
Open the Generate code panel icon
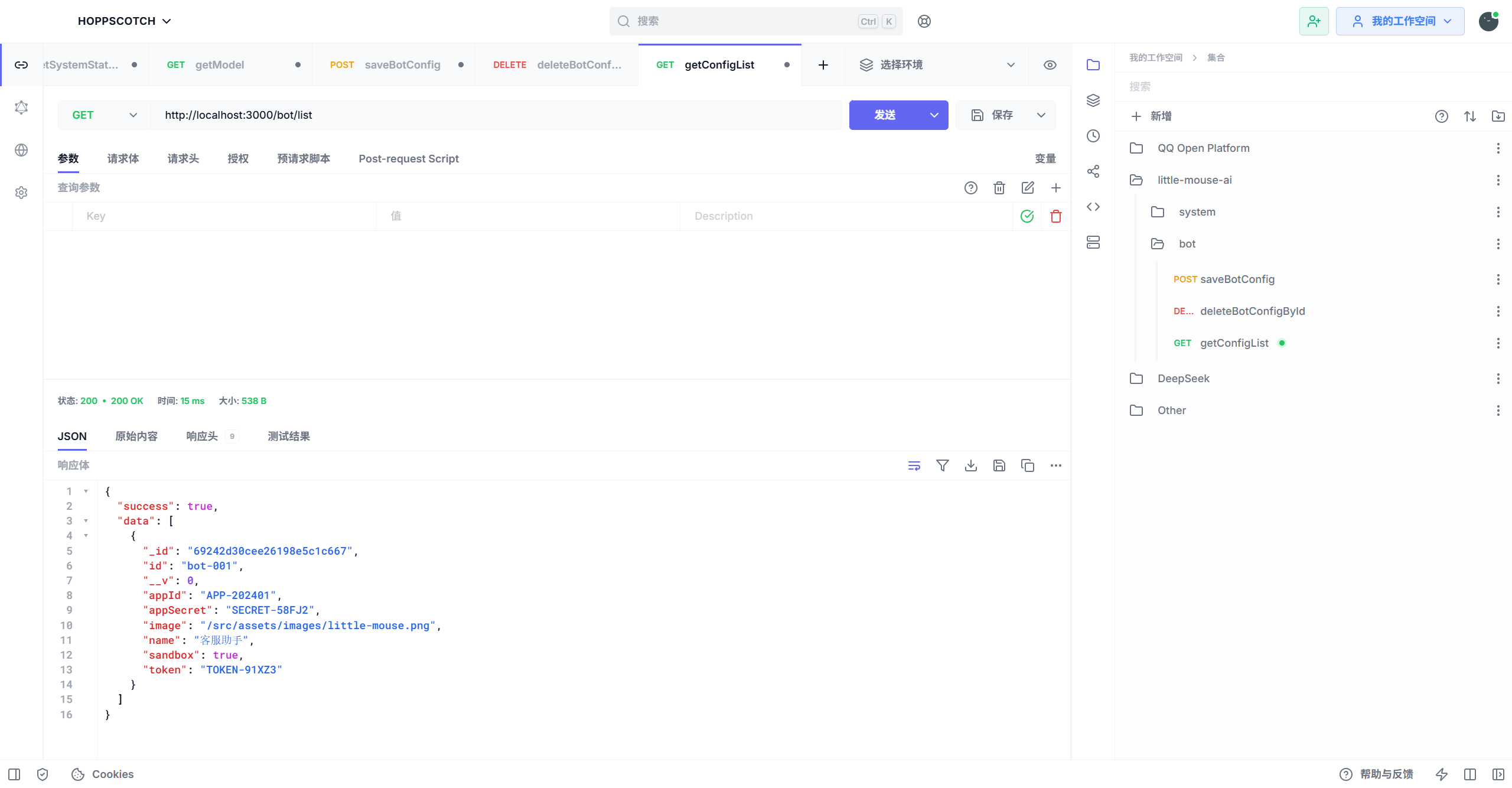[1093, 207]
